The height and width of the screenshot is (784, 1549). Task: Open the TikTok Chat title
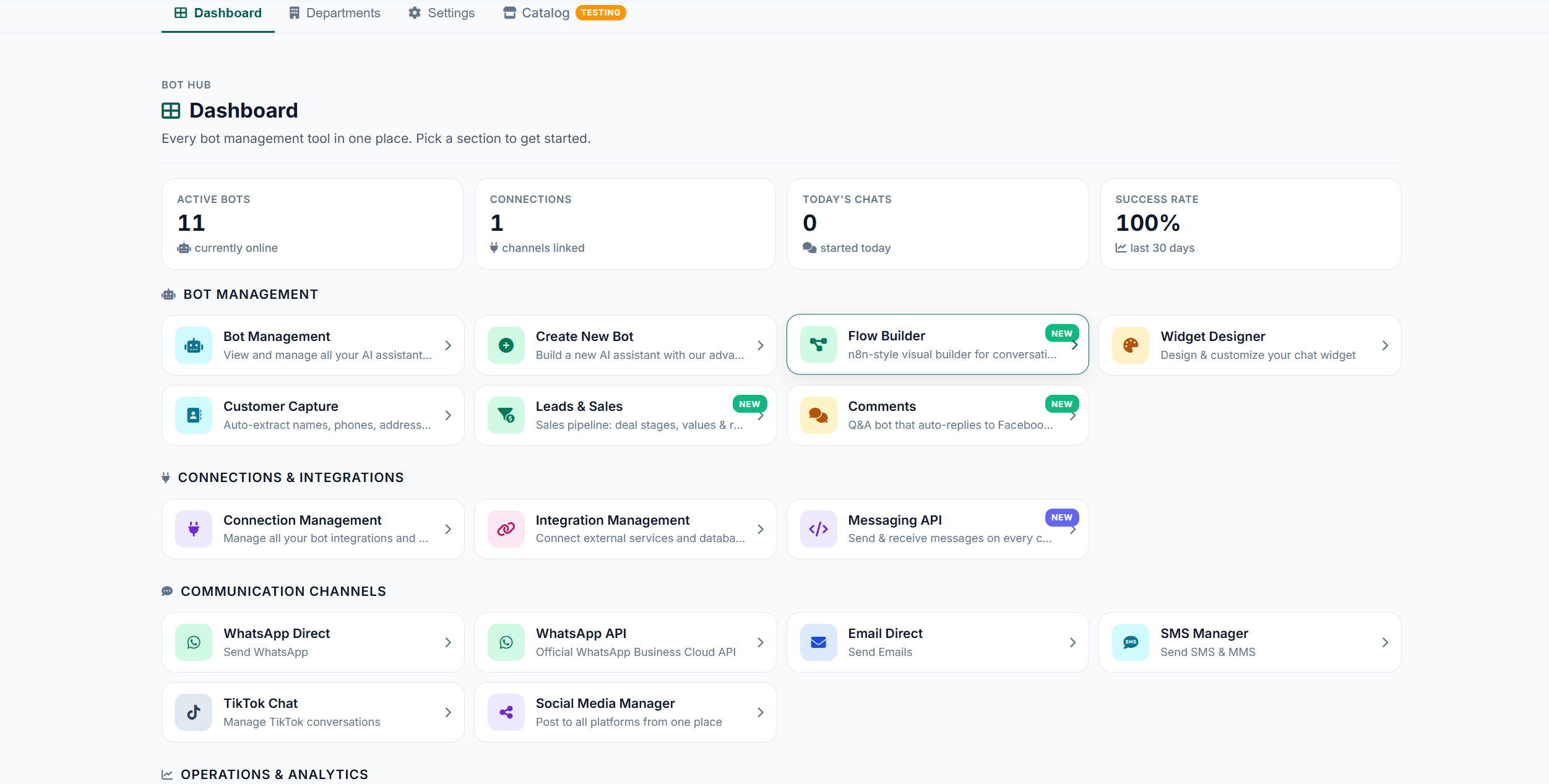click(261, 704)
